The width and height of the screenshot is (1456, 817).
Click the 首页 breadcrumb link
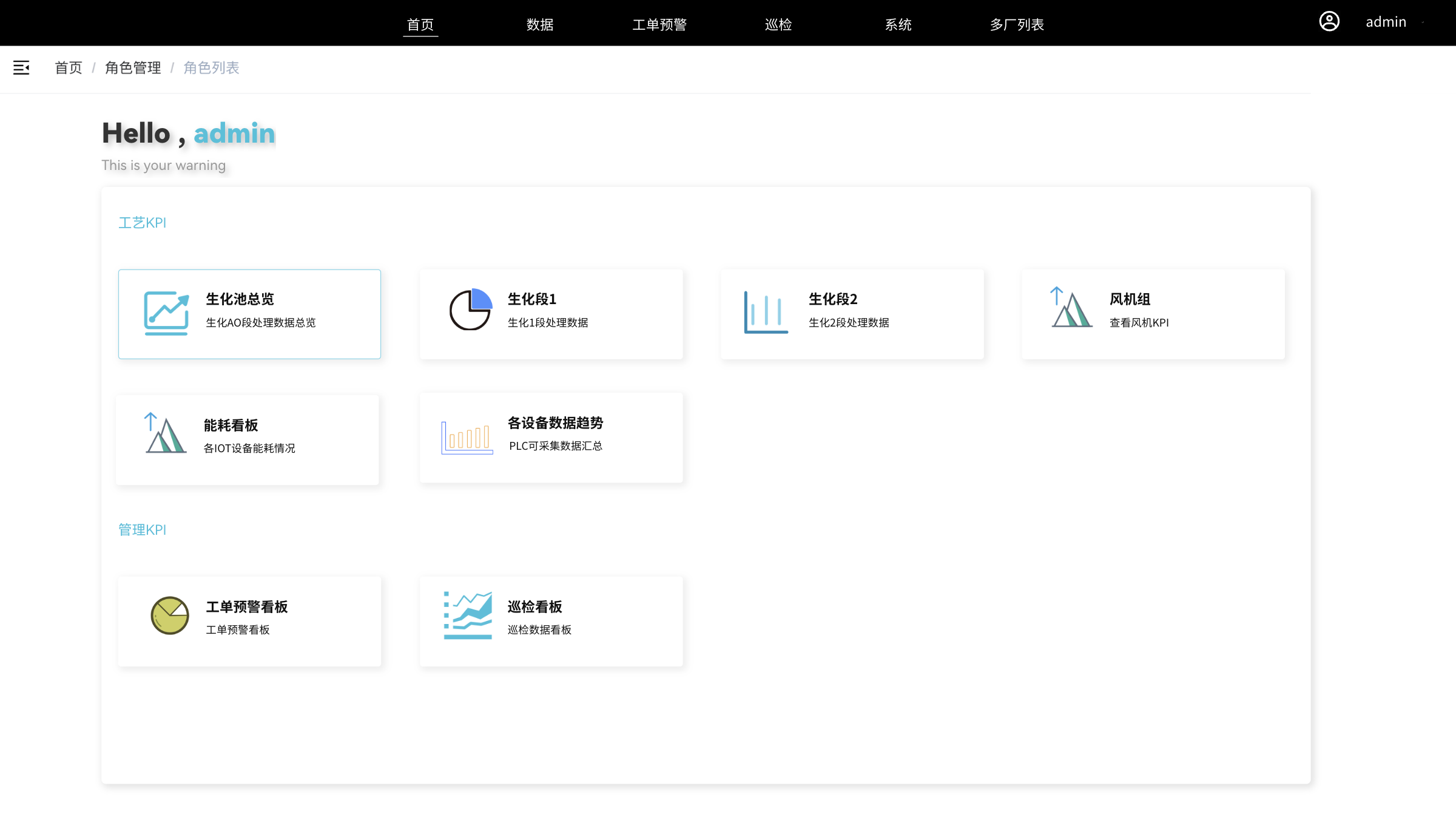(x=69, y=67)
